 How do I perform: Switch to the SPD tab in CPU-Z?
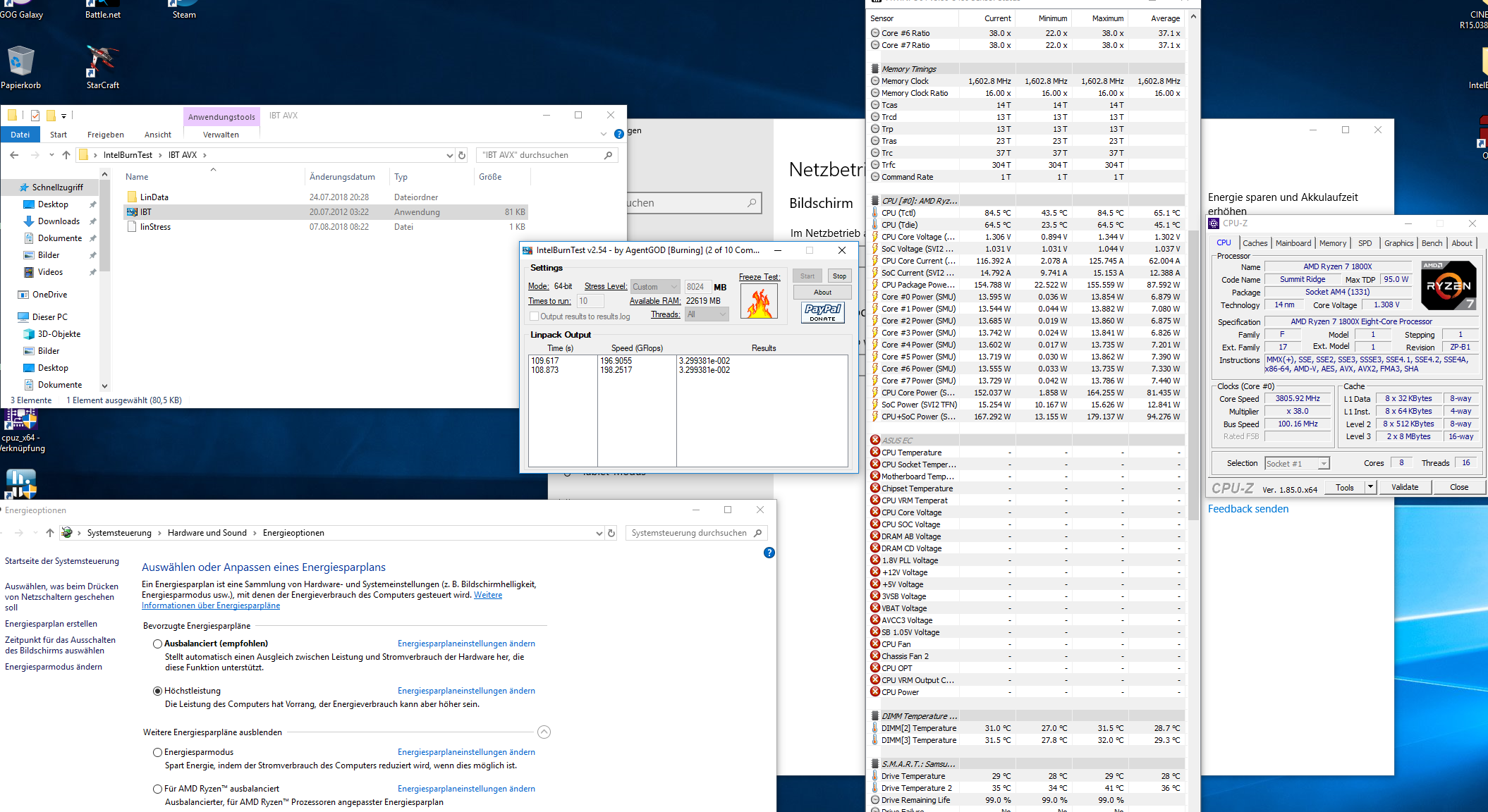(x=1365, y=243)
